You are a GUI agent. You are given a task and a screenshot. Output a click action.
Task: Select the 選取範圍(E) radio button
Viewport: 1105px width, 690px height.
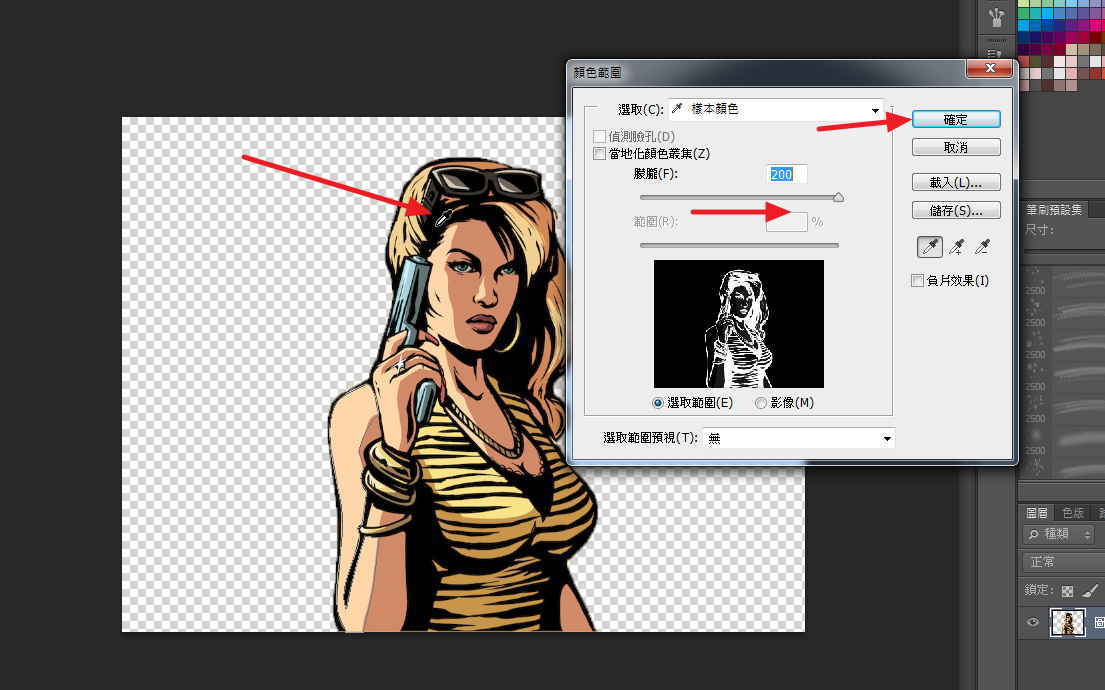[x=658, y=403]
